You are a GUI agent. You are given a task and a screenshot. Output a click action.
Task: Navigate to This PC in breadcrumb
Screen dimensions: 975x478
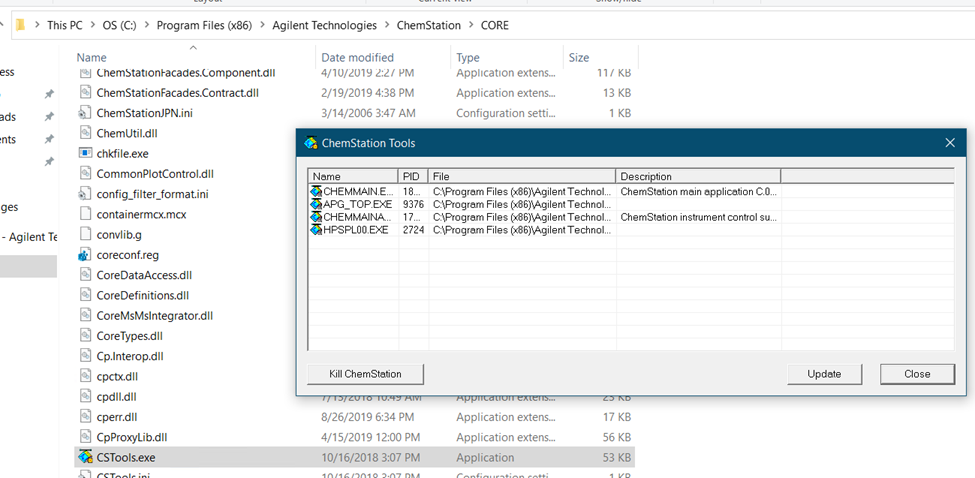[x=65, y=25]
